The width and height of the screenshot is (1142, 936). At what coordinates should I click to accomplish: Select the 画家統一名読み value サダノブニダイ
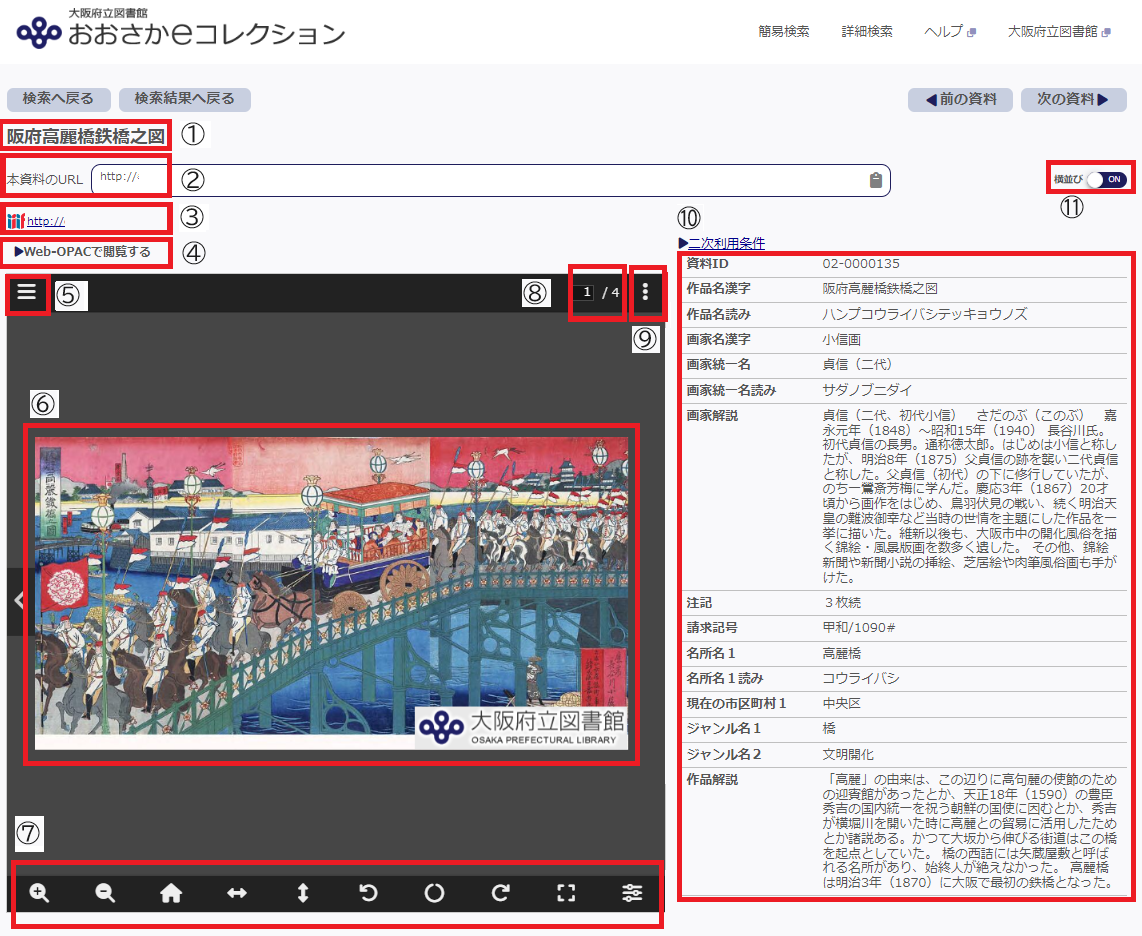(x=867, y=390)
